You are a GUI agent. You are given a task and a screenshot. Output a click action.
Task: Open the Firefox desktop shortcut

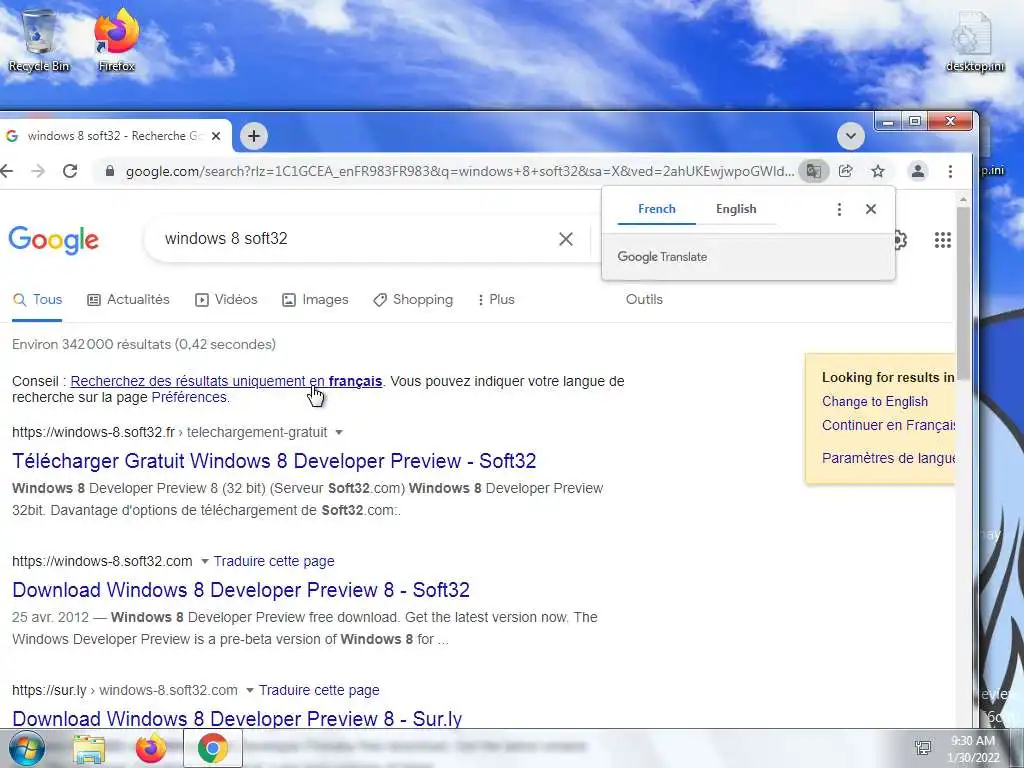(116, 40)
